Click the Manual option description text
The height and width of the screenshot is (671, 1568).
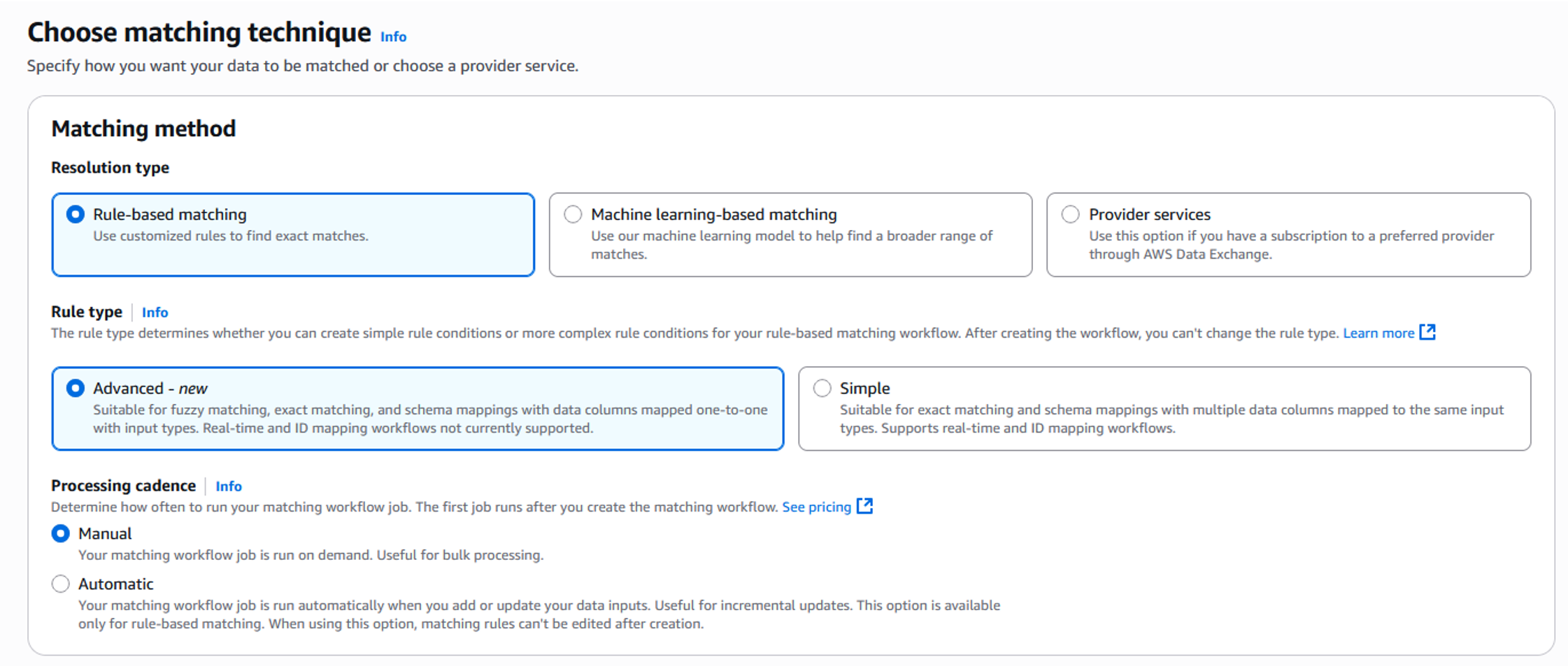point(311,556)
